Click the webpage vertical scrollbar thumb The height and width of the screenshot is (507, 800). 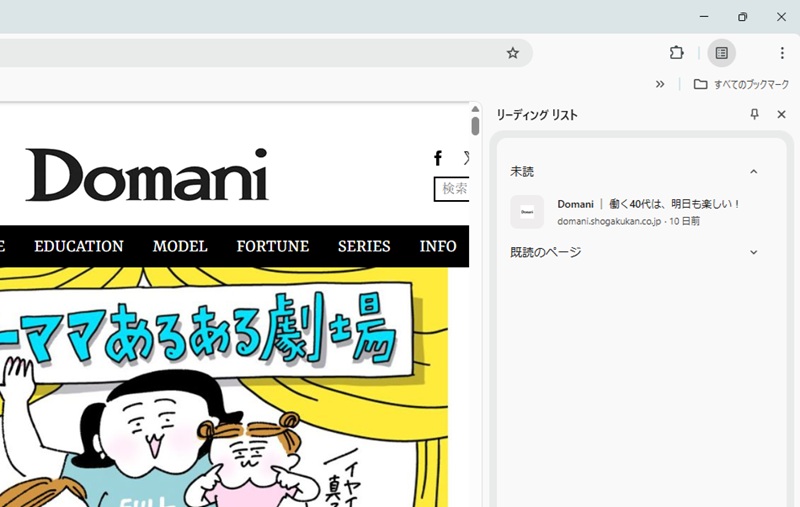(475, 126)
